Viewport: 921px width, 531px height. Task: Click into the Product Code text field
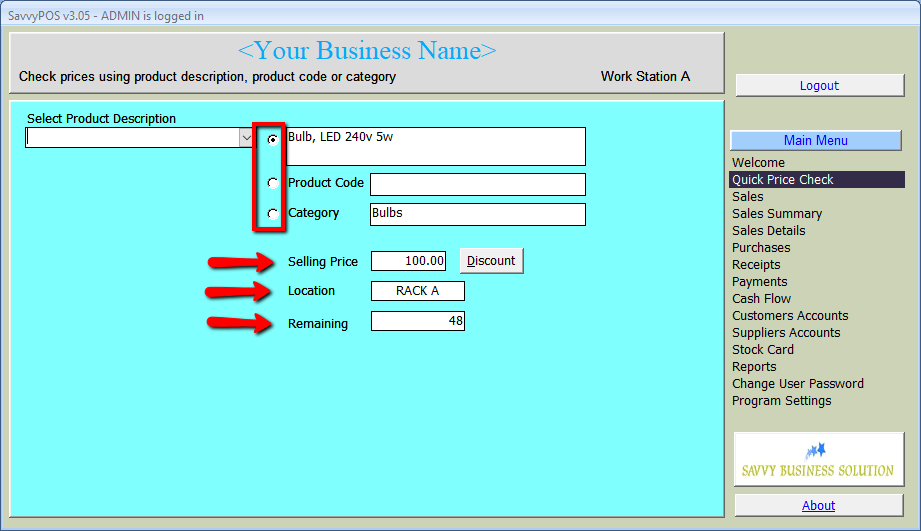(x=477, y=184)
